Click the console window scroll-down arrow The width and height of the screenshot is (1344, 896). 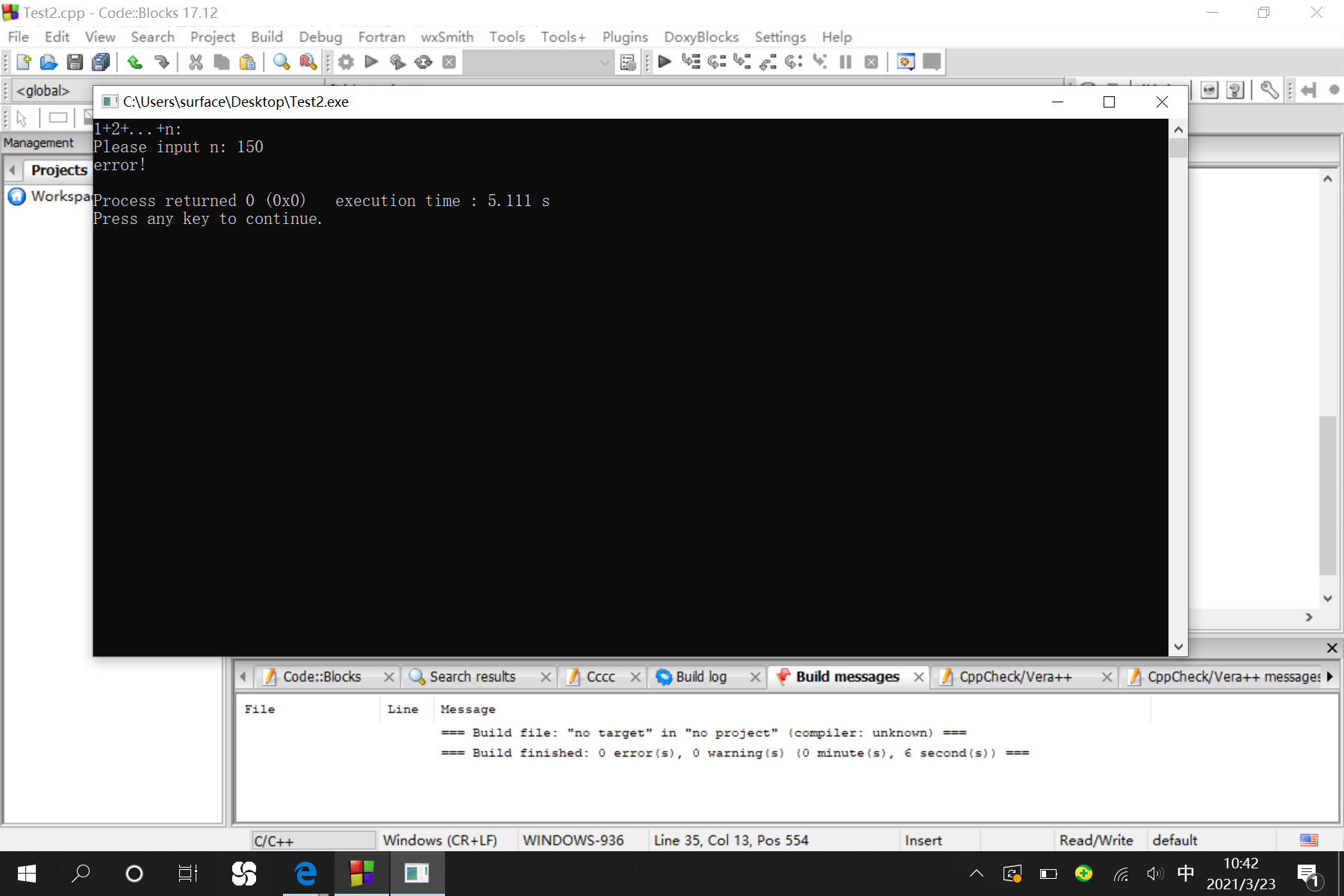[x=1178, y=647]
